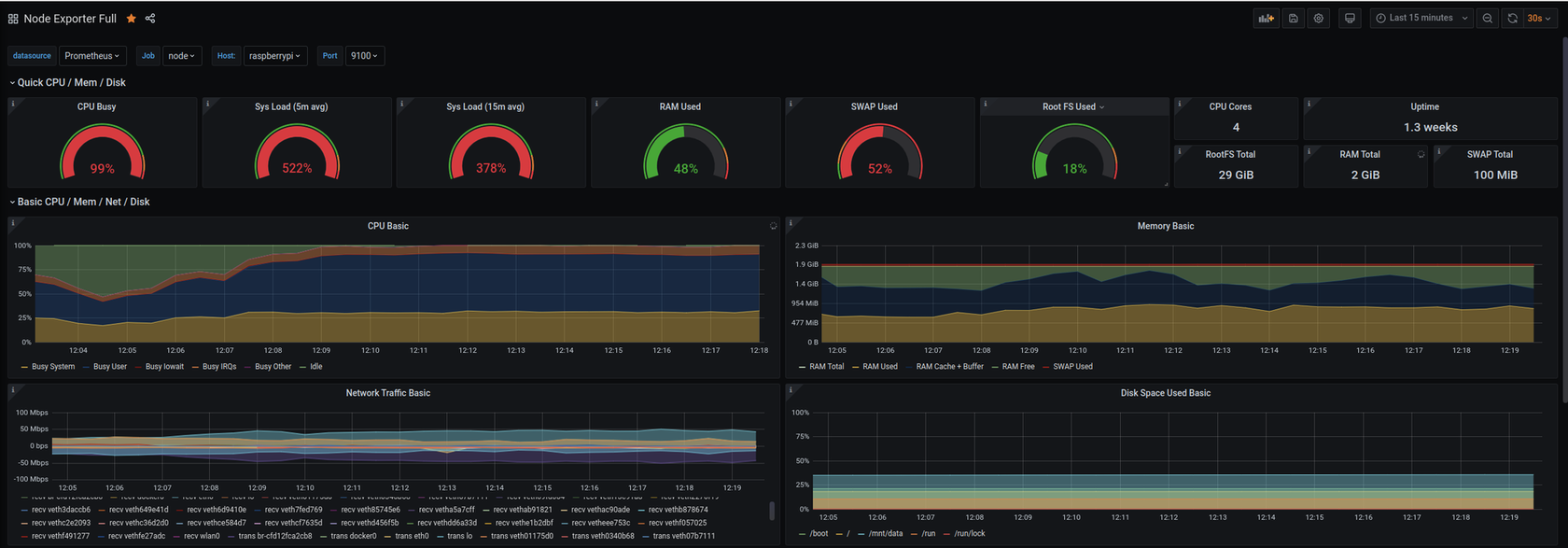1568x548 pixels.
Task: Click the info icon on RootFS Total panel
Action: pos(1180,151)
